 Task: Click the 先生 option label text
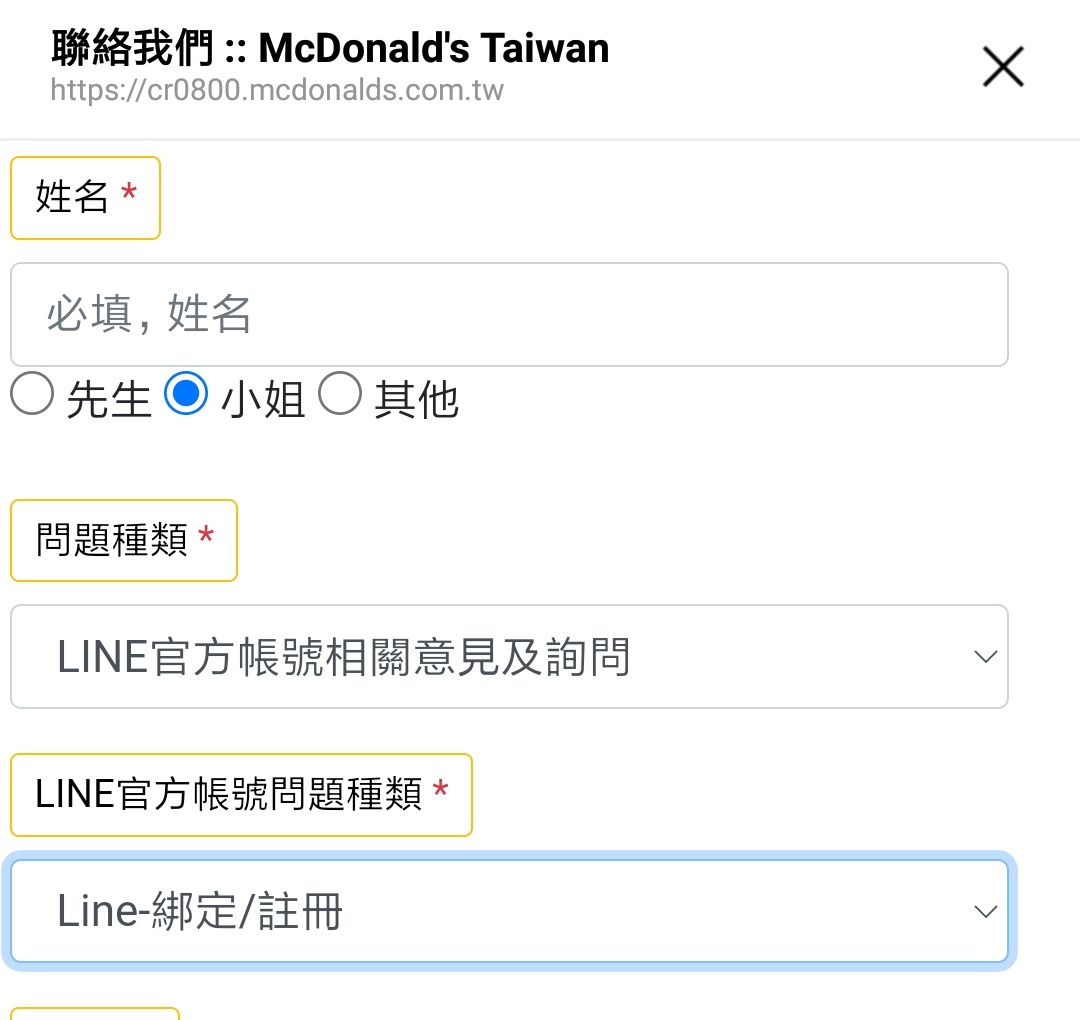pos(109,400)
